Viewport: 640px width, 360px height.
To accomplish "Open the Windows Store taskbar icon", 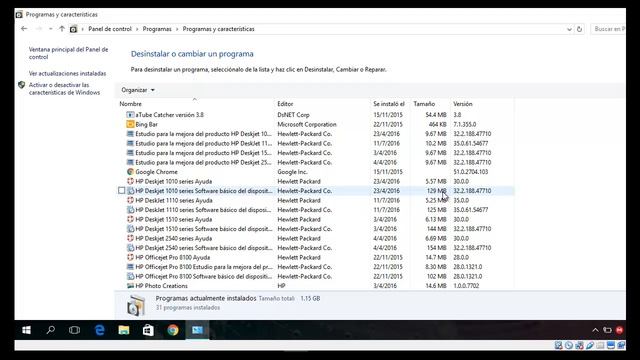I will click(x=148, y=330).
